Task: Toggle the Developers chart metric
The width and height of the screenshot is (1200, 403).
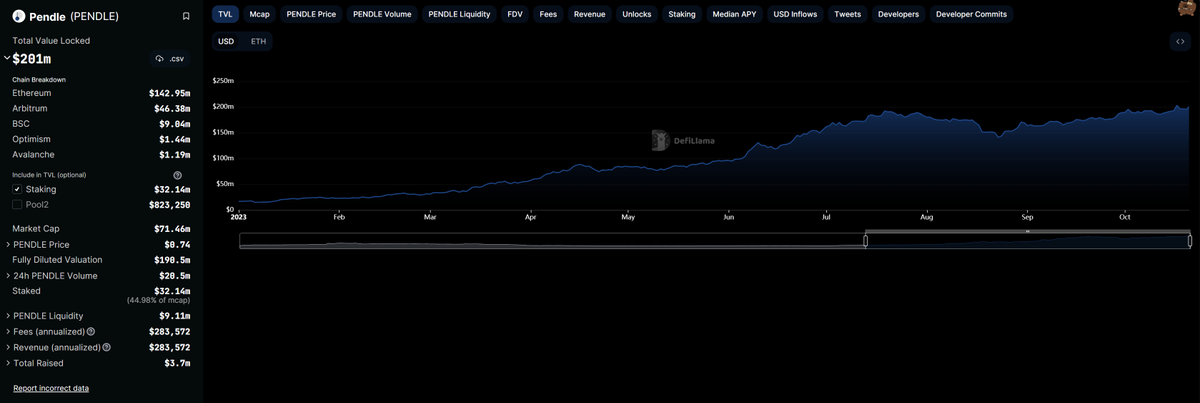Action: coord(898,14)
